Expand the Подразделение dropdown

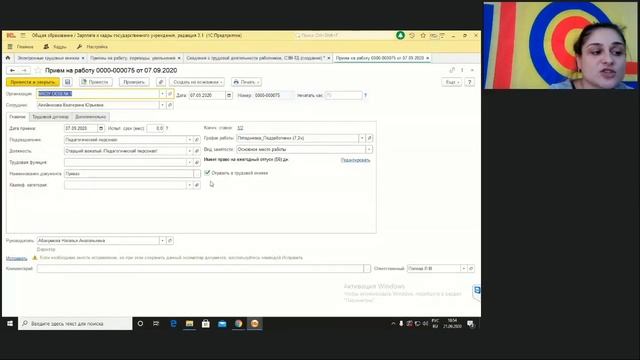click(189, 140)
